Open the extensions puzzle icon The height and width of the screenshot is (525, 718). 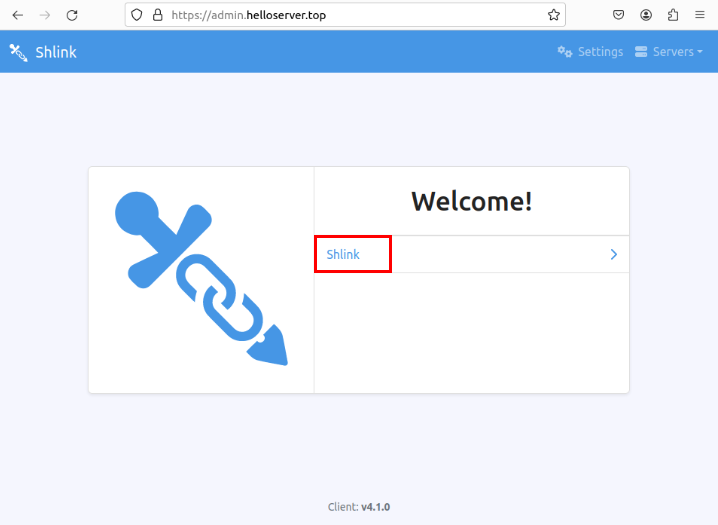coord(673,15)
